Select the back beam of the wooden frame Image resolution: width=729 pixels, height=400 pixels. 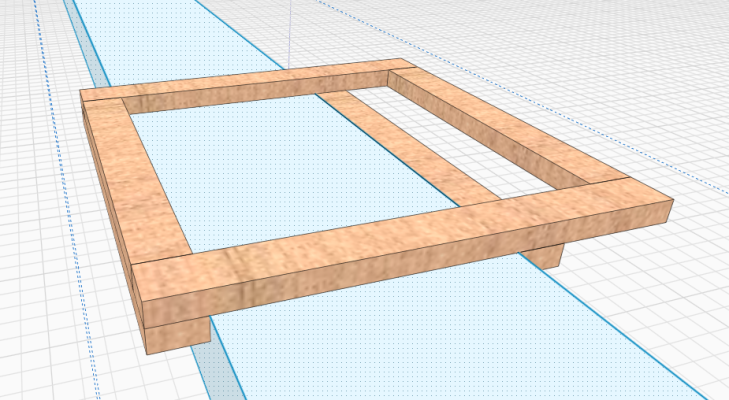coord(246,85)
